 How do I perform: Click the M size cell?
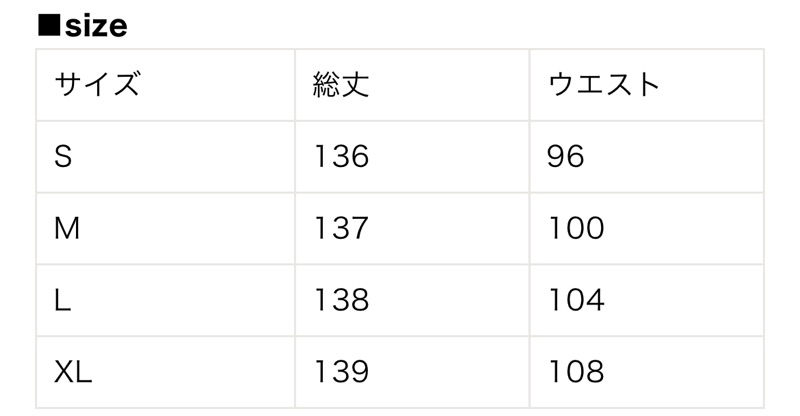[67, 228]
